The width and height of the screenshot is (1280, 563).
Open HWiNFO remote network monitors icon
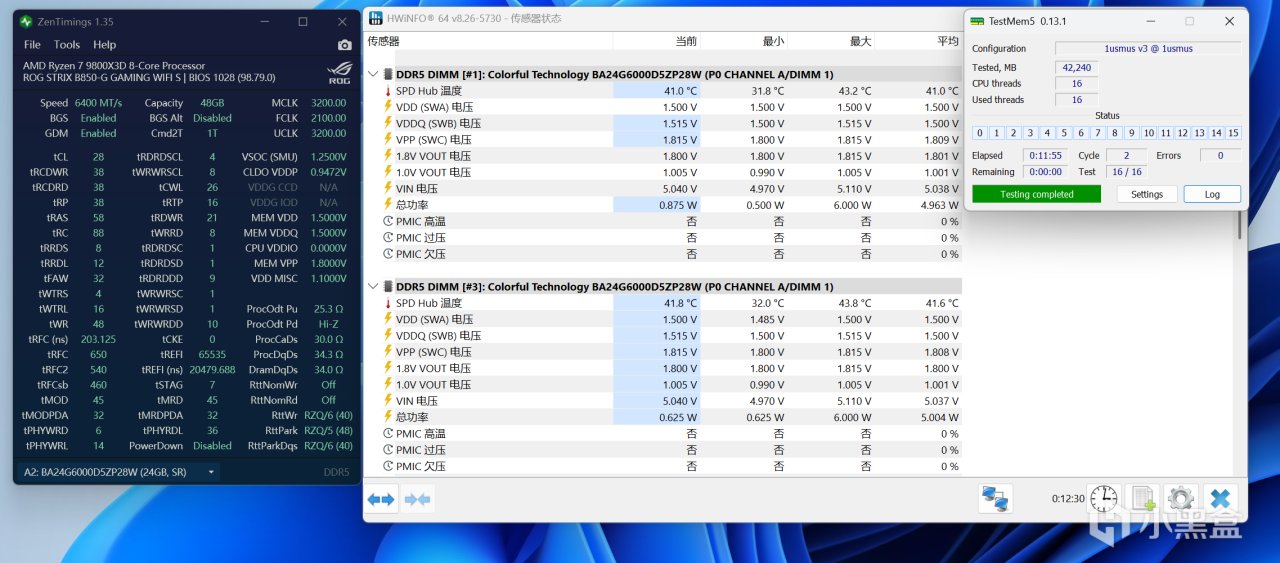tap(995, 498)
